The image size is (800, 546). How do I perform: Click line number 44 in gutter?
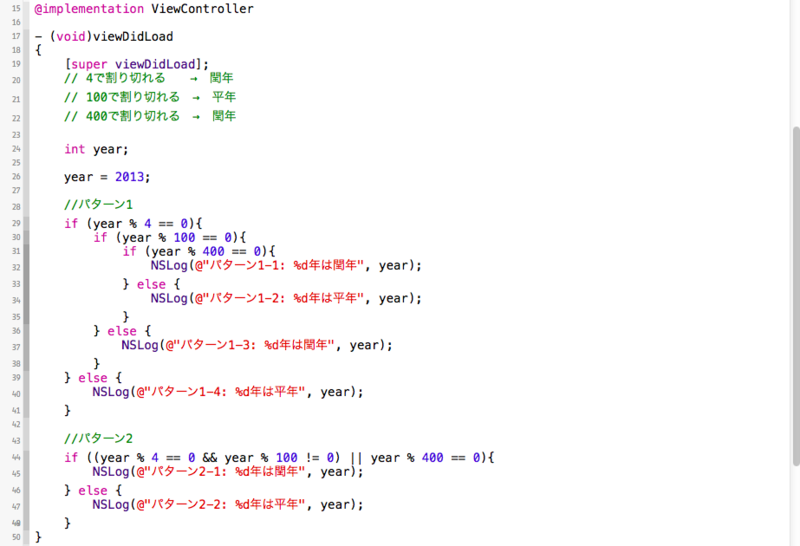16,457
